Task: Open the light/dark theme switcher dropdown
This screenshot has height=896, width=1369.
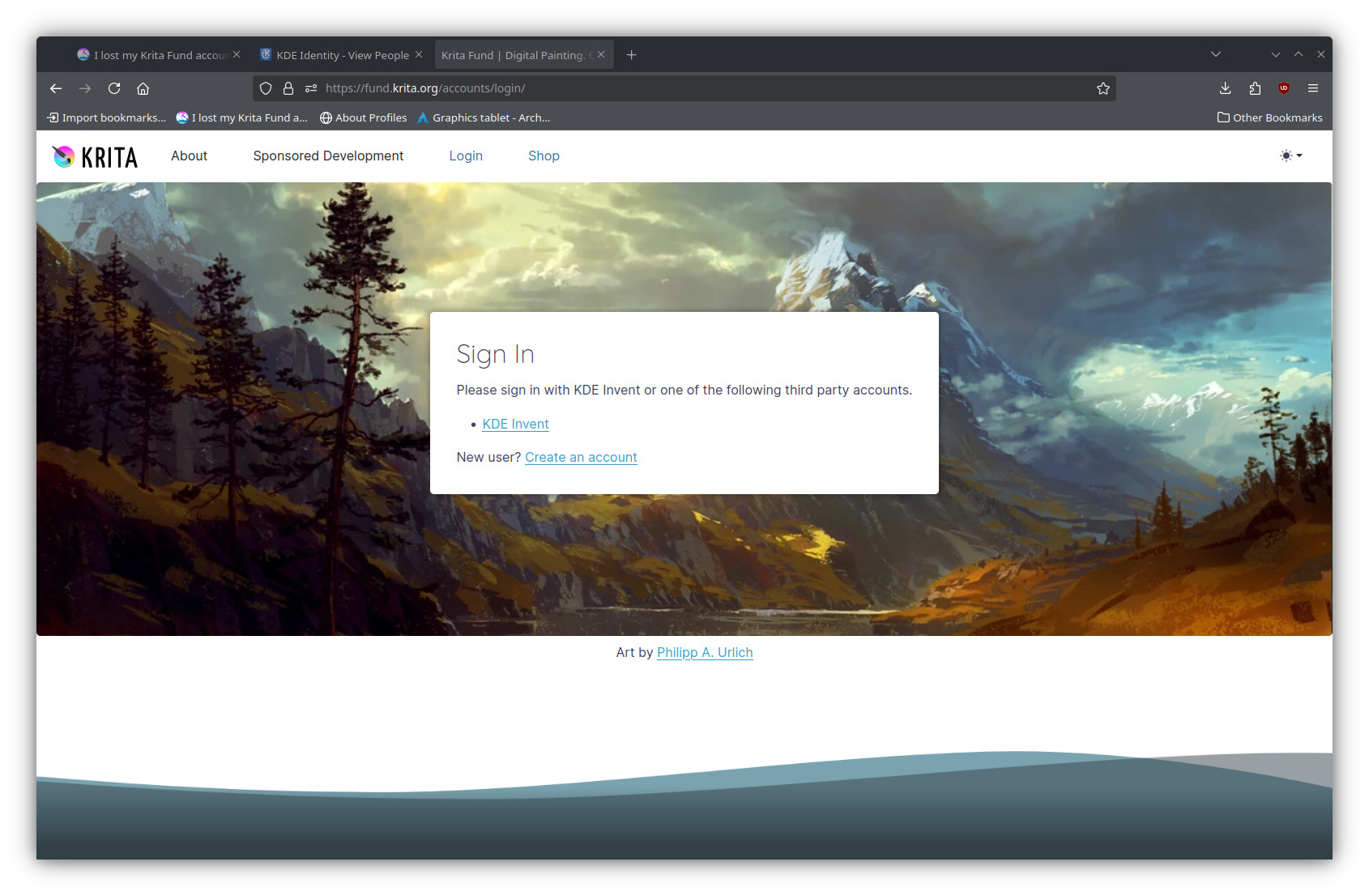Action: tap(1291, 156)
